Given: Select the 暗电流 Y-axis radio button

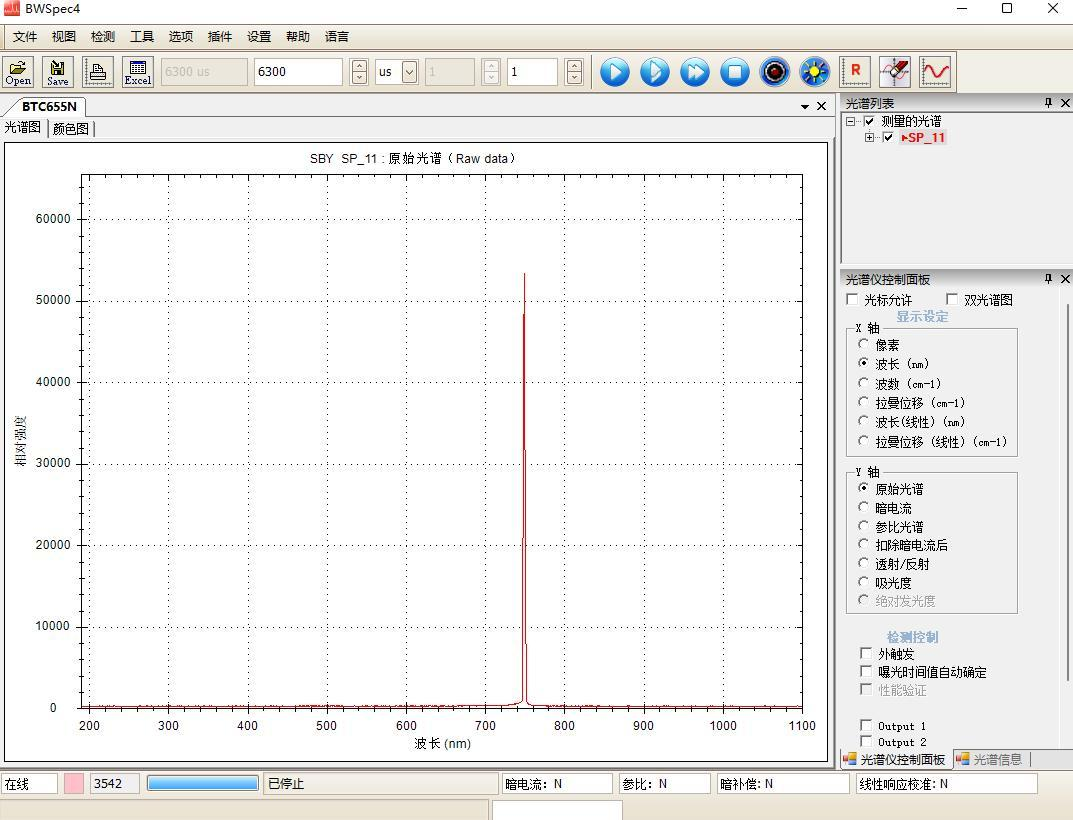Looking at the screenshot, I should coord(864,507).
